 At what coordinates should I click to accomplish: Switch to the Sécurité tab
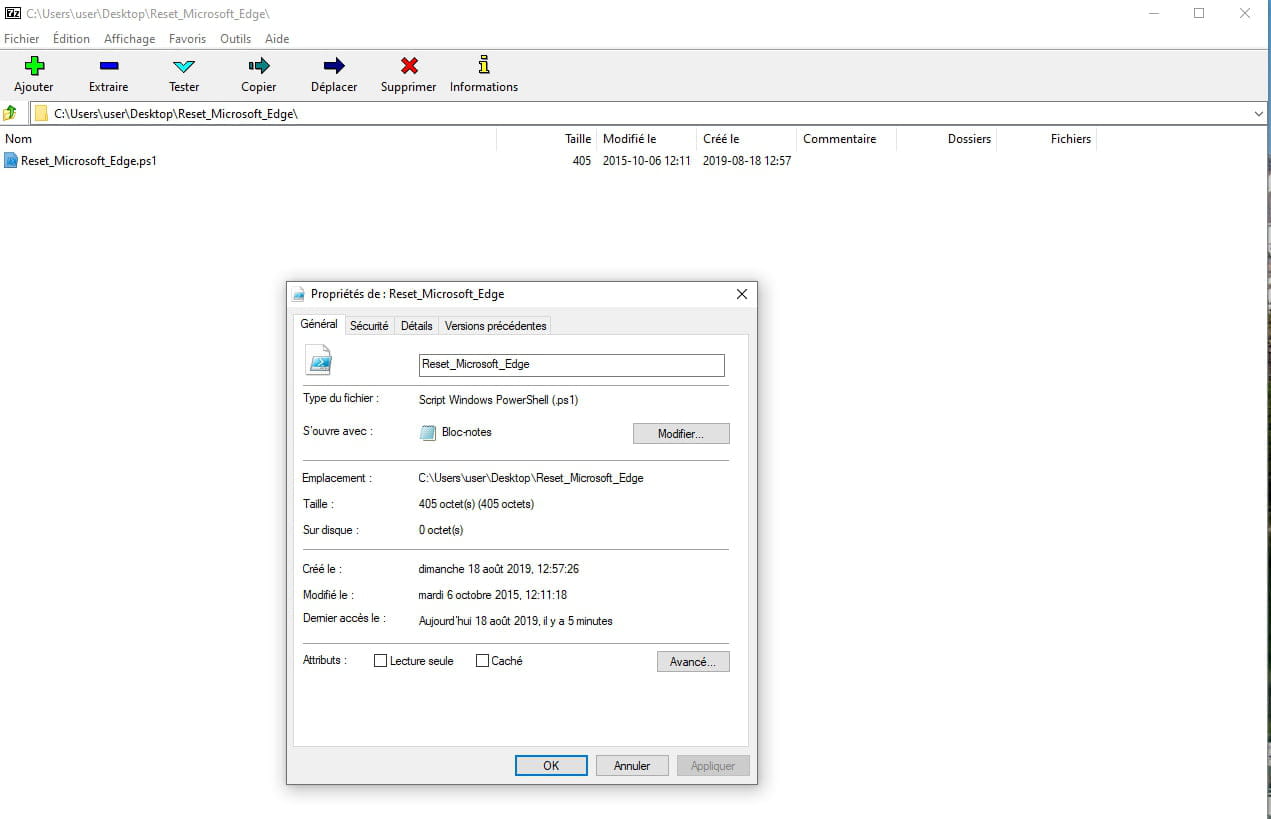pos(369,326)
